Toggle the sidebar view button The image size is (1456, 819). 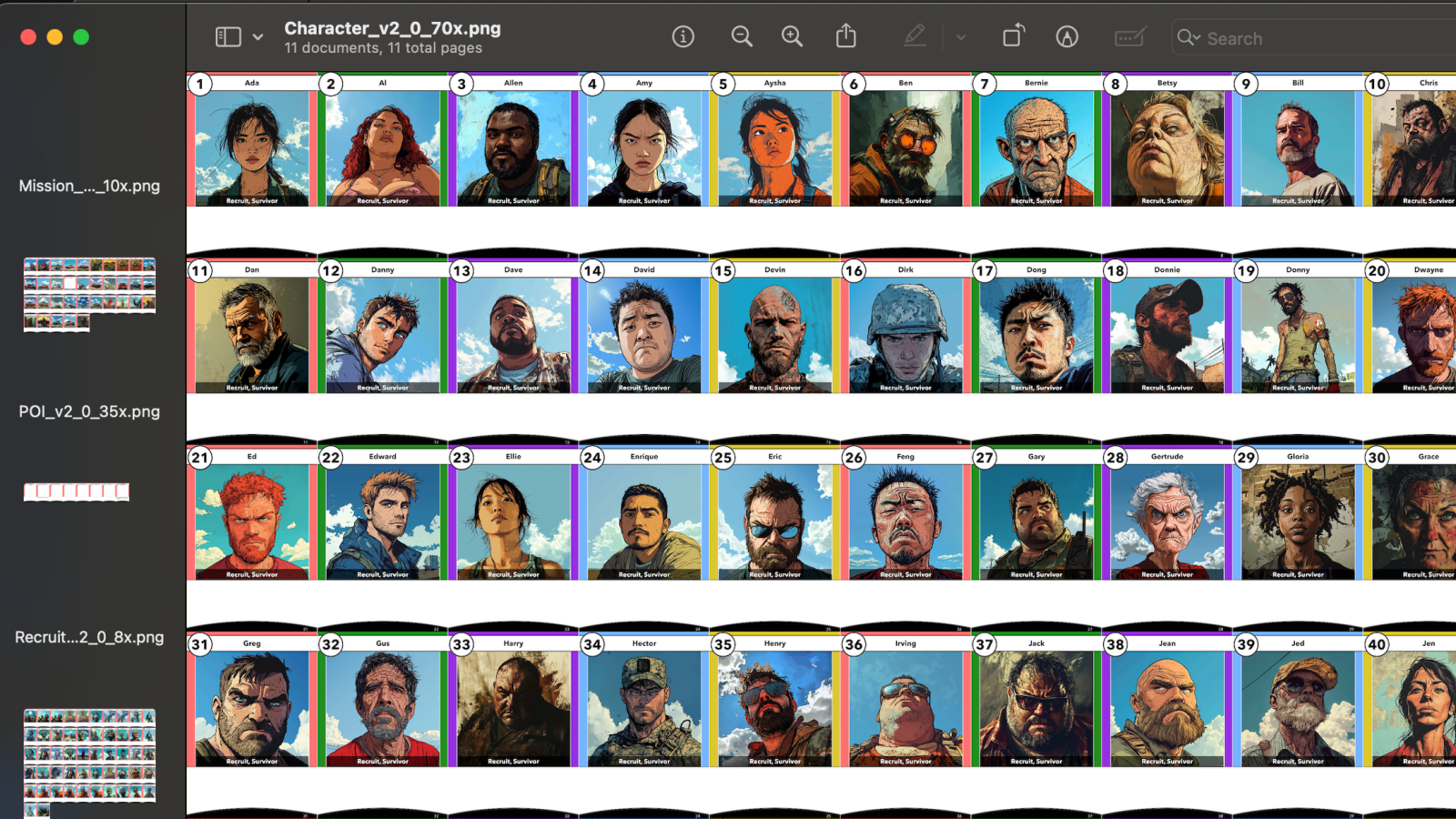pyautogui.click(x=227, y=36)
